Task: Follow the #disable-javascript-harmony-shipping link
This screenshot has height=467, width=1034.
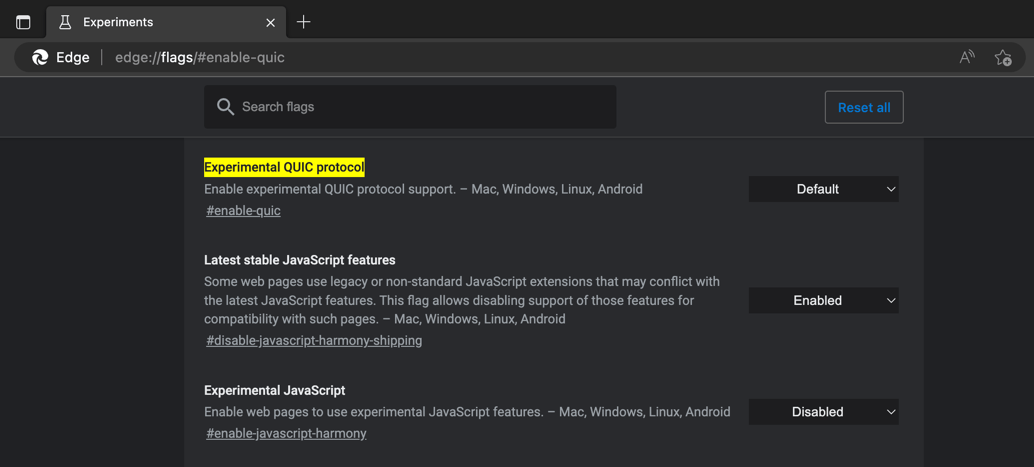Action: 314,341
